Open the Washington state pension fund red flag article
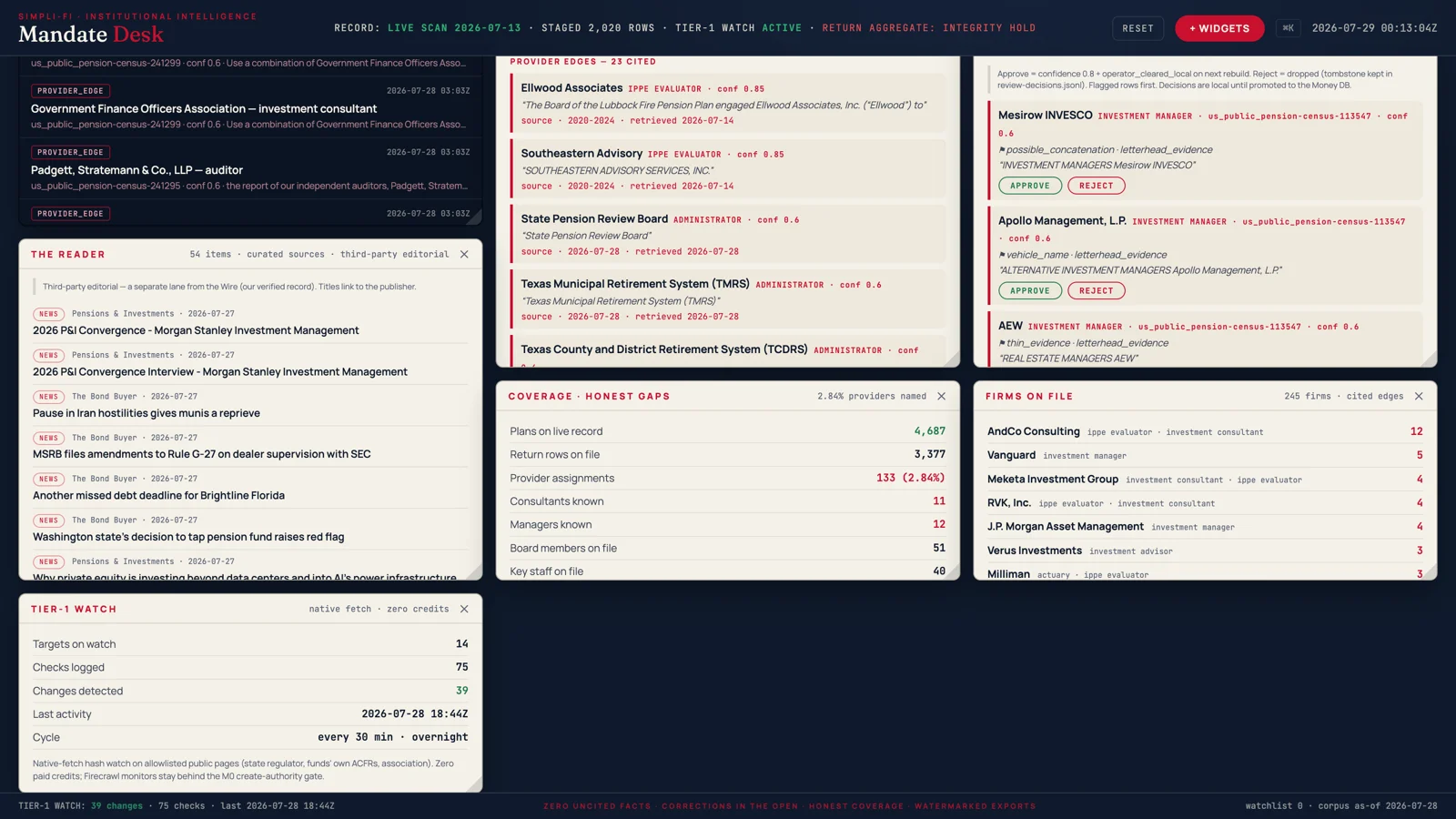 [x=188, y=537]
